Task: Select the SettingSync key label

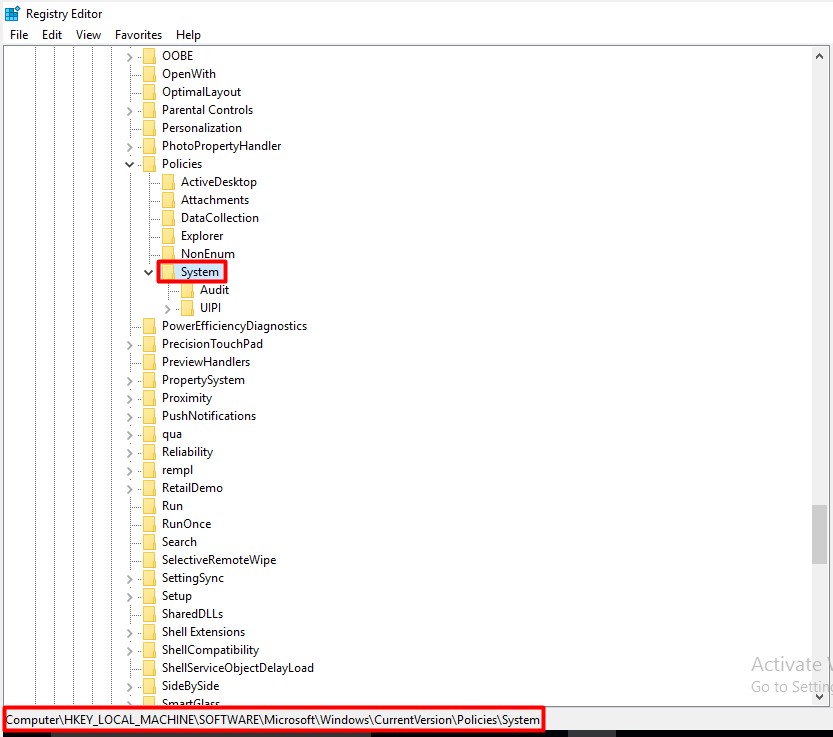Action: coord(193,578)
